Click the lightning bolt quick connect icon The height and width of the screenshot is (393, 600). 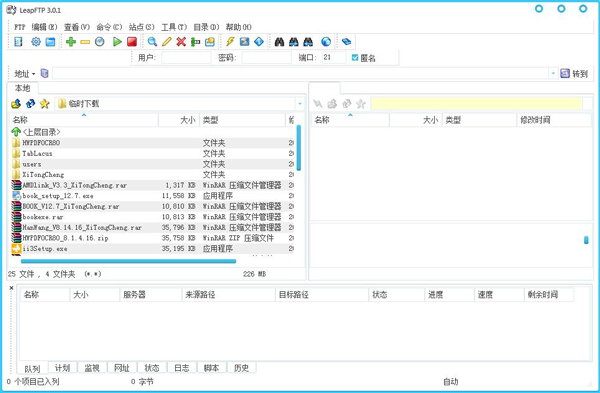coord(230,42)
